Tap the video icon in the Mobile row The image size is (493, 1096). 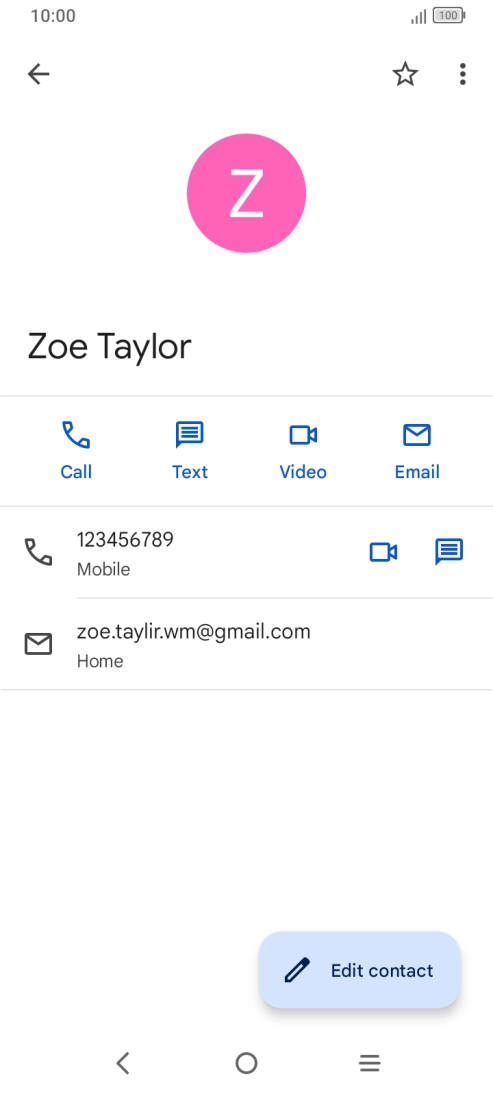(383, 552)
